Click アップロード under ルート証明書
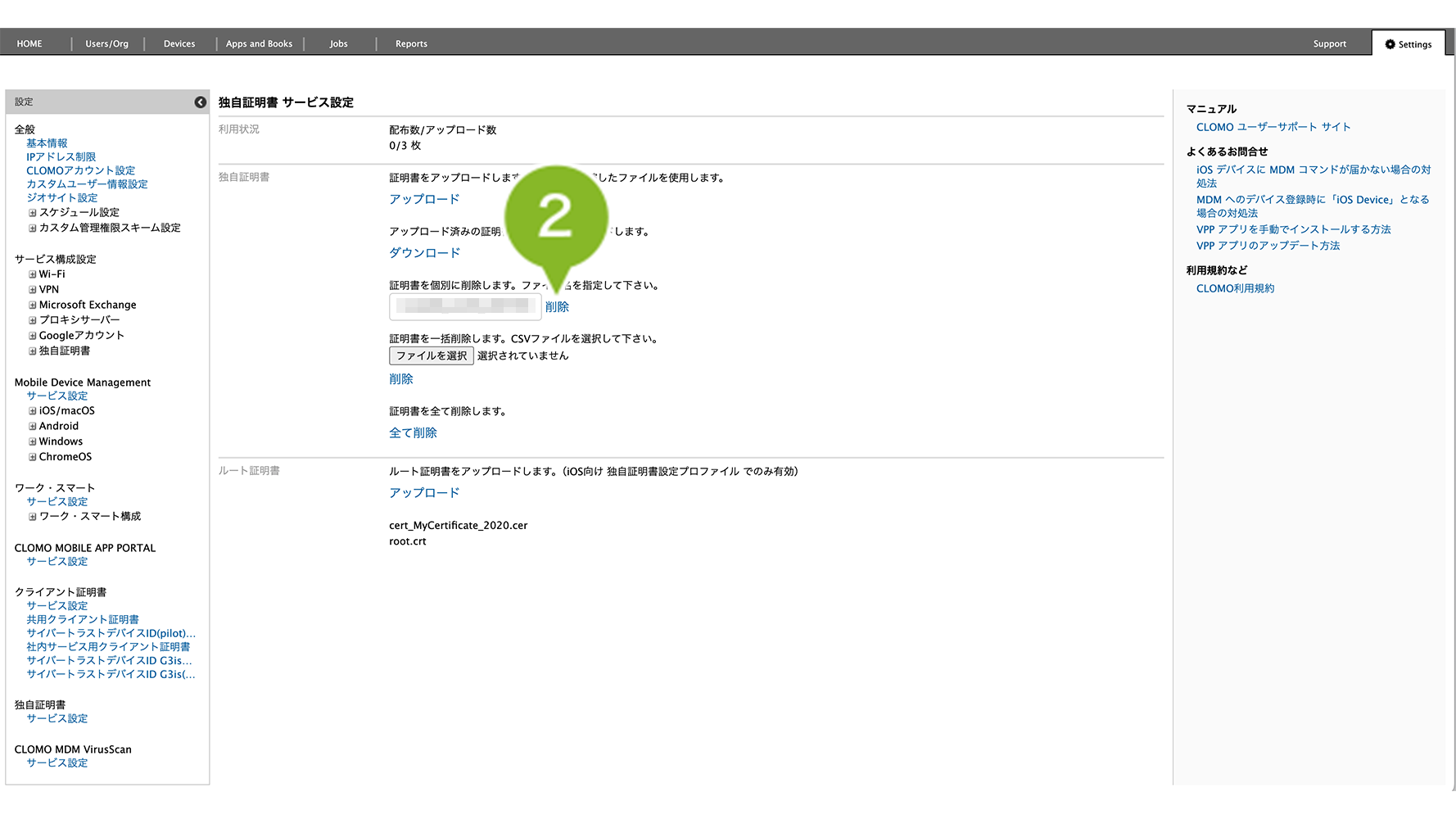 tap(424, 493)
